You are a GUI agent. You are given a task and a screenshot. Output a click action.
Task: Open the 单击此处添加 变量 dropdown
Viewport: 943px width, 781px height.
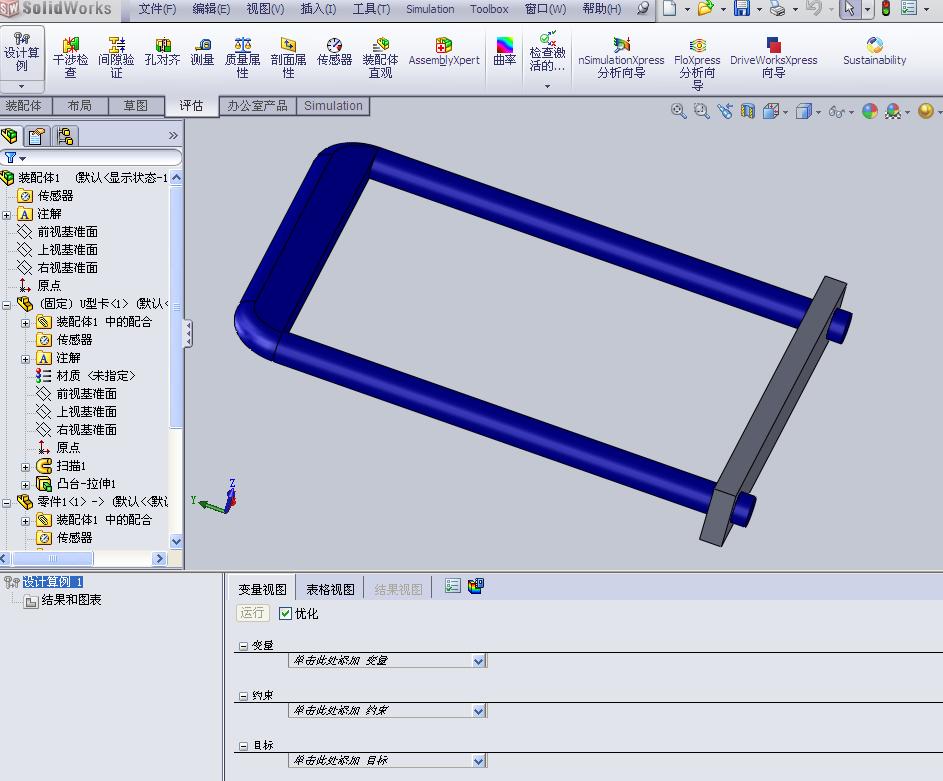pos(479,661)
